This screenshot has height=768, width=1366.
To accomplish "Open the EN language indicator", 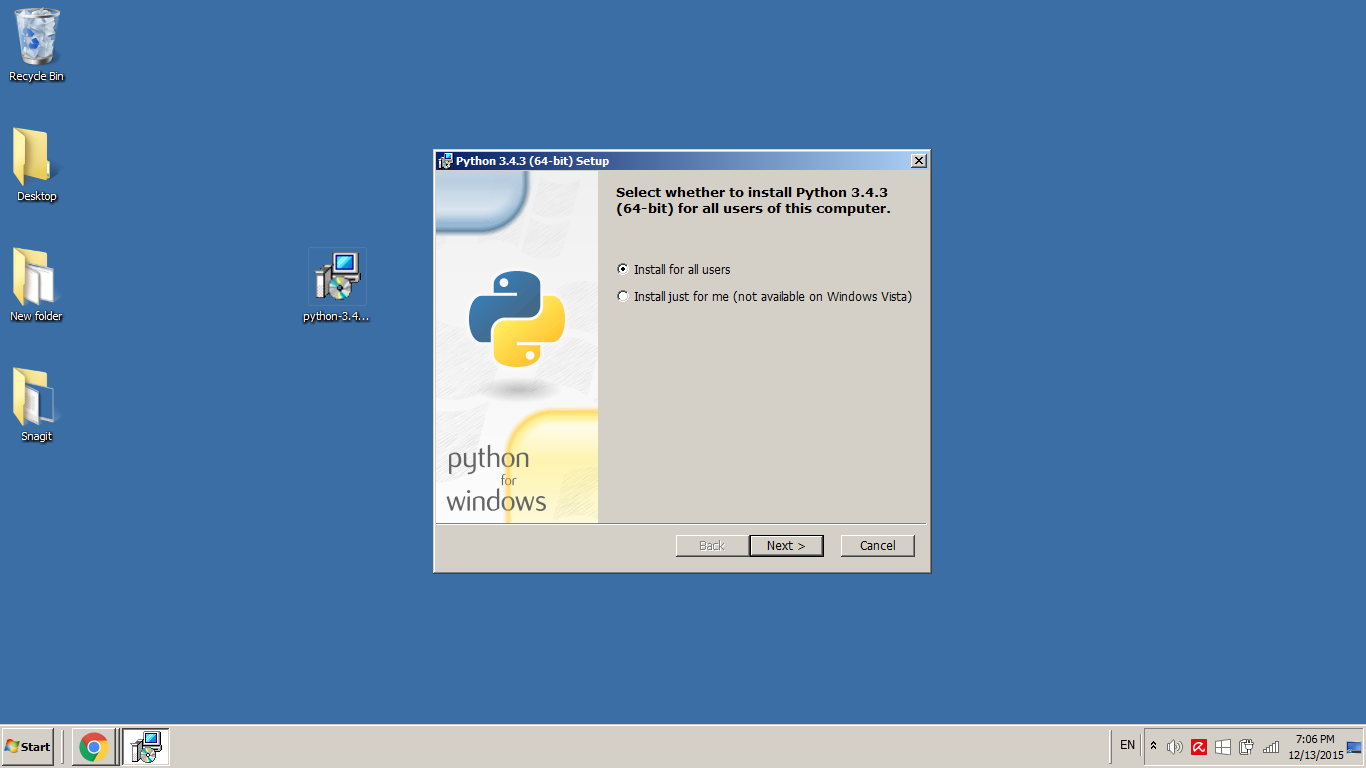I will click(x=1127, y=746).
